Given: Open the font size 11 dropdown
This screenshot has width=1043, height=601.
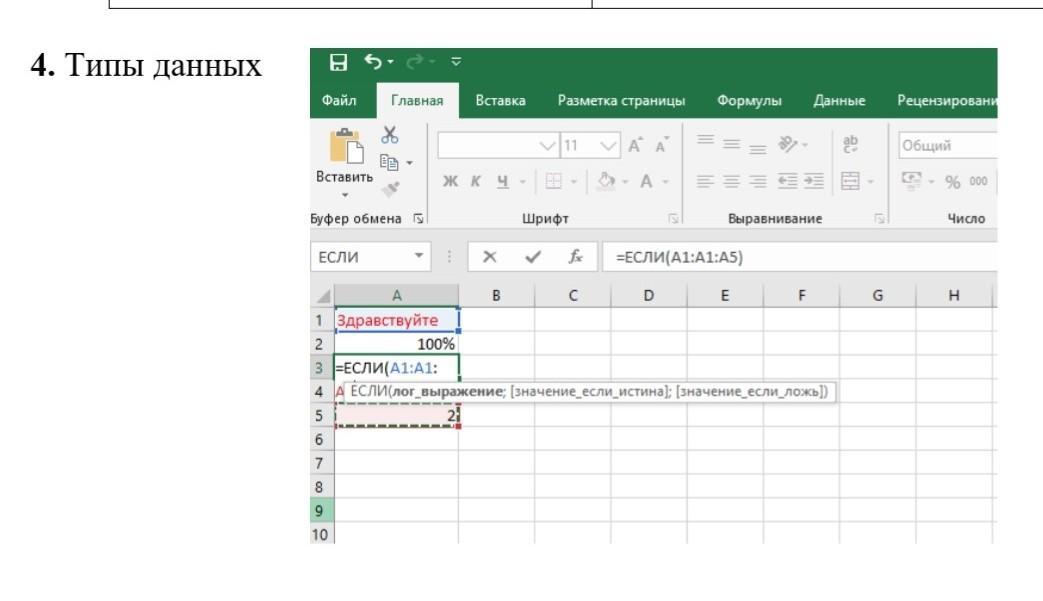Looking at the screenshot, I should (608, 146).
